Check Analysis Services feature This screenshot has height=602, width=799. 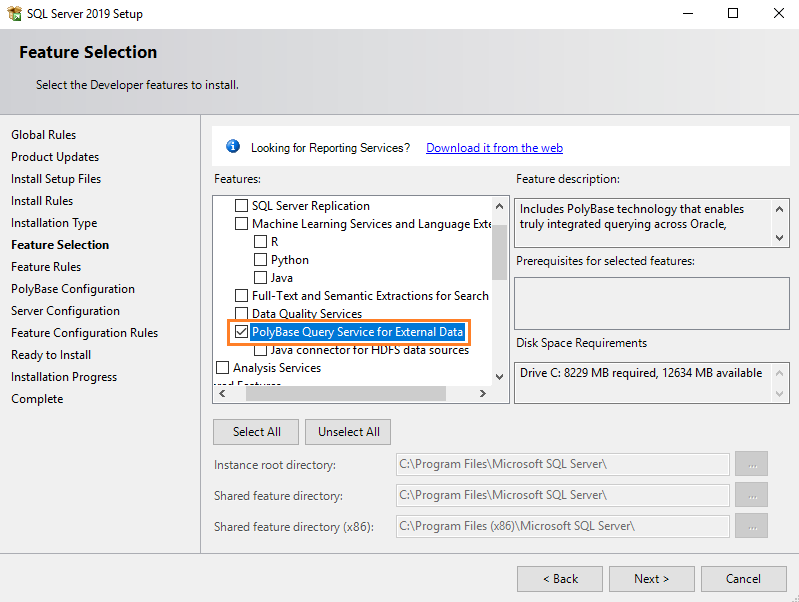click(x=223, y=368)
